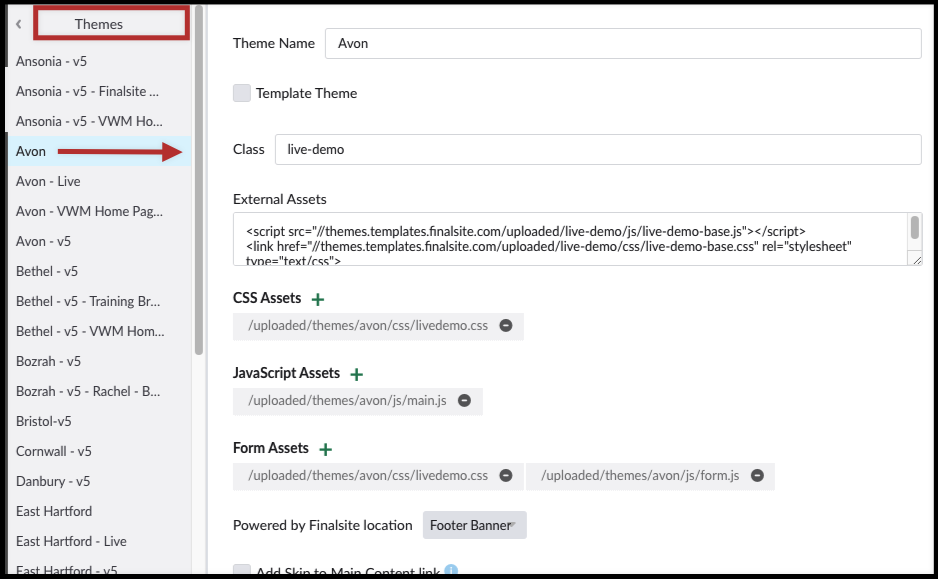Click livedemo.css path text under CSS Assets
This screenshot has width=938, height=579.
click(x=368, y=325)
